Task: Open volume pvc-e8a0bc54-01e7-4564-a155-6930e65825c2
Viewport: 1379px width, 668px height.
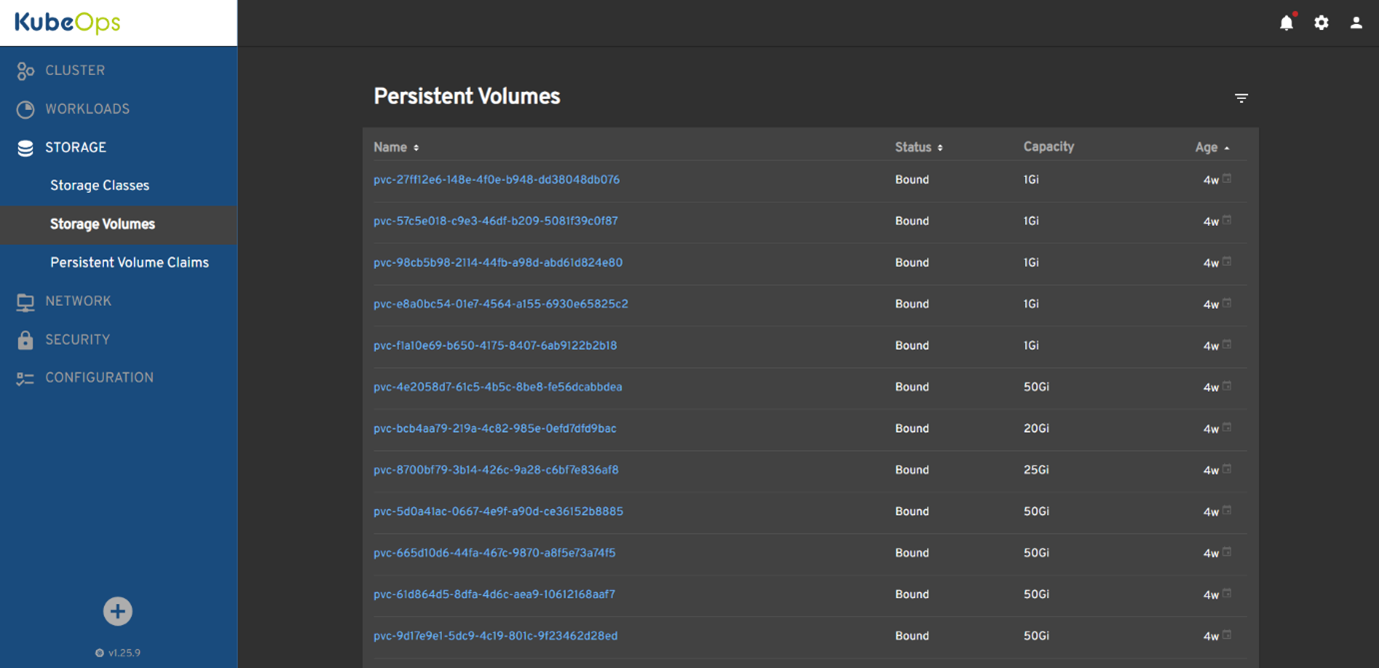Action: [x=501, y=304]
